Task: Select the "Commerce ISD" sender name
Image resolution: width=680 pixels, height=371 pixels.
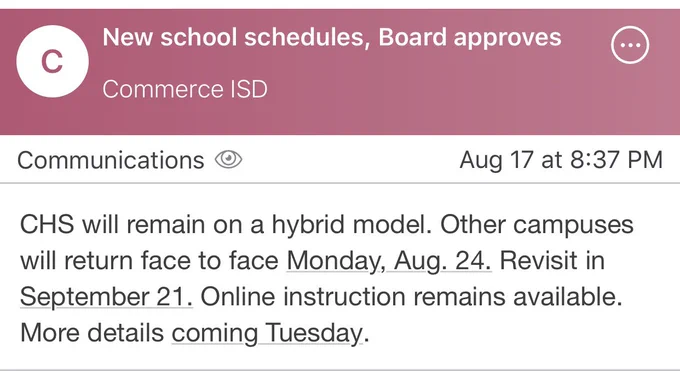Action: tap(185, 89)
